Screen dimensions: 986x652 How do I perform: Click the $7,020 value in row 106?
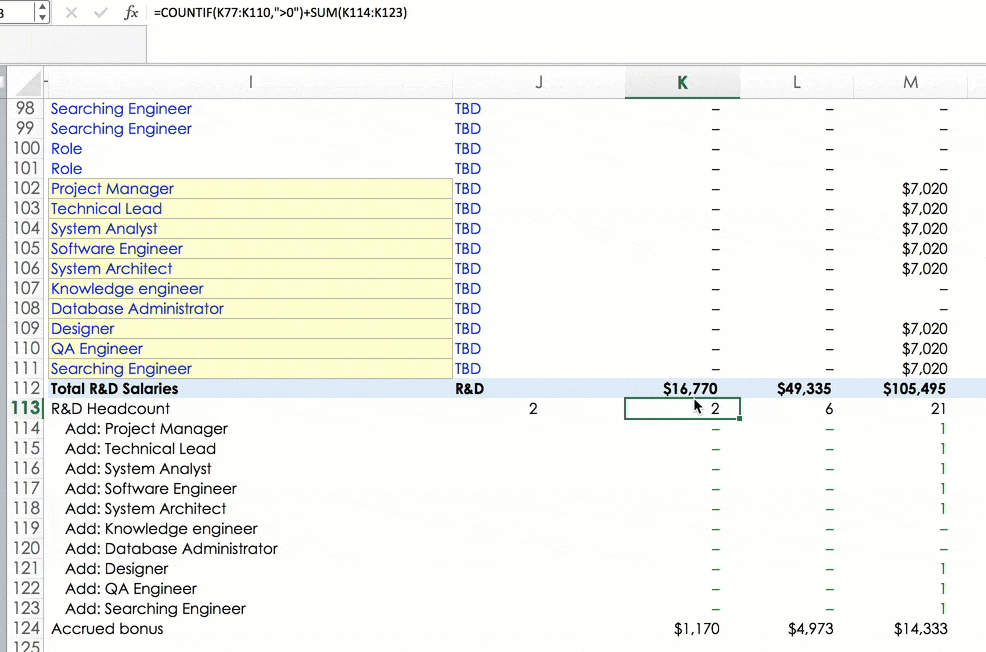924,268
